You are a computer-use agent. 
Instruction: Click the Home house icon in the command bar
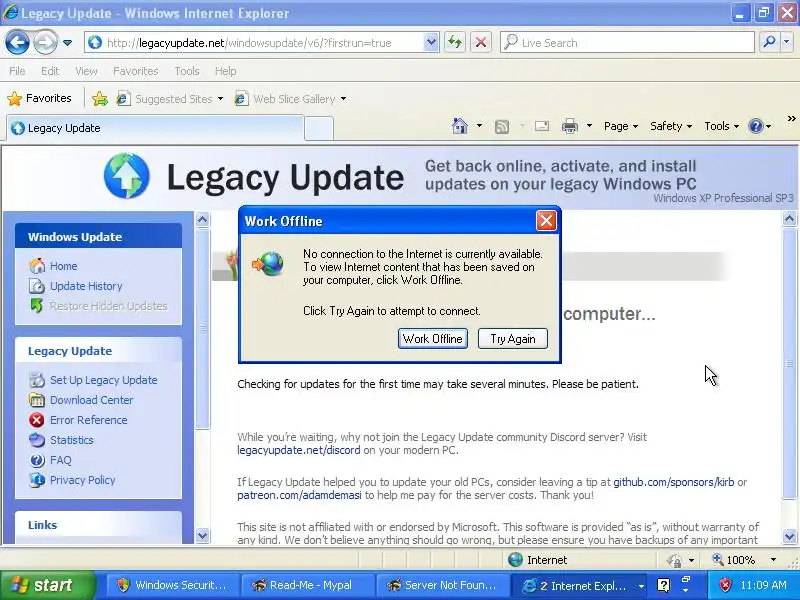coord(460,126)
